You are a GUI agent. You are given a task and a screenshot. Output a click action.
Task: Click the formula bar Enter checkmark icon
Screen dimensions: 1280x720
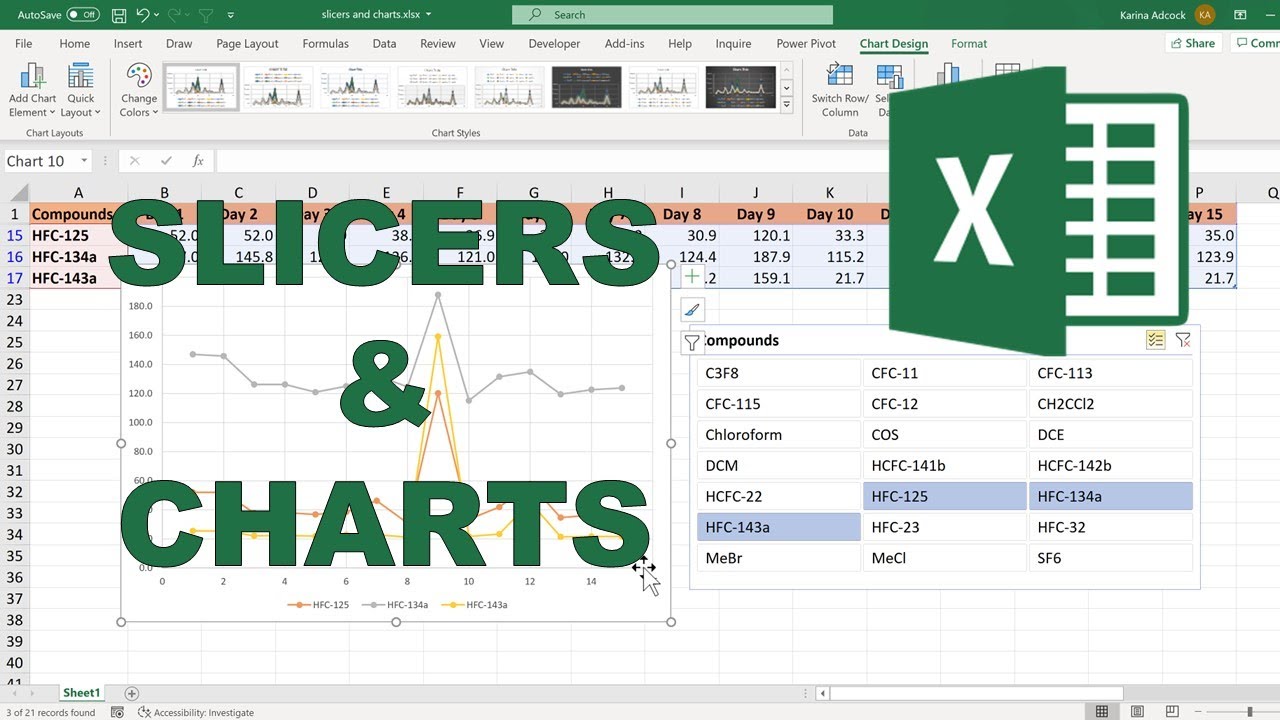coord(166,161)
